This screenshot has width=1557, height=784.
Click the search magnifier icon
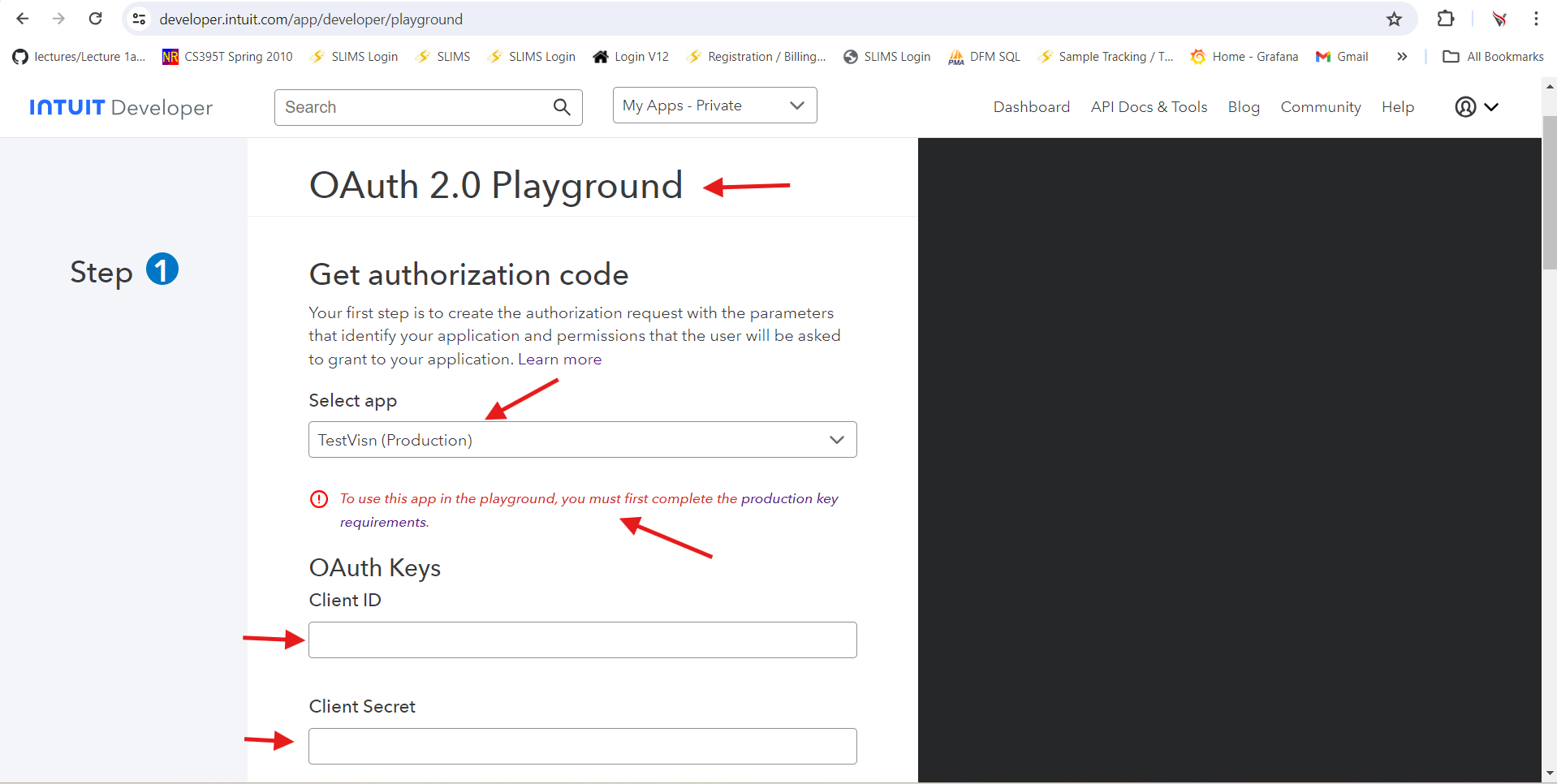click(562, 107)
